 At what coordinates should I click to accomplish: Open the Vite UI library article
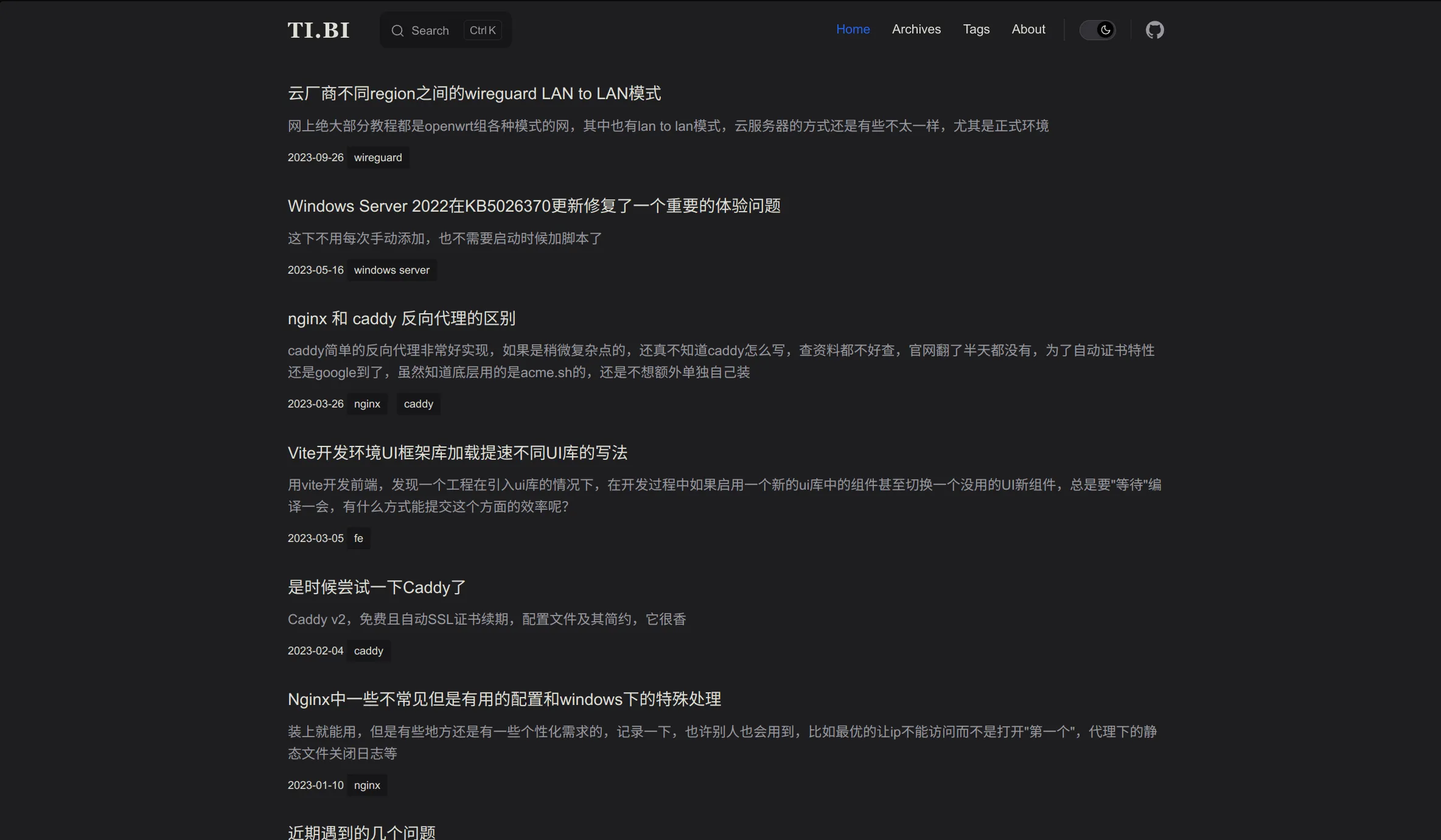[x=457, y=453]
